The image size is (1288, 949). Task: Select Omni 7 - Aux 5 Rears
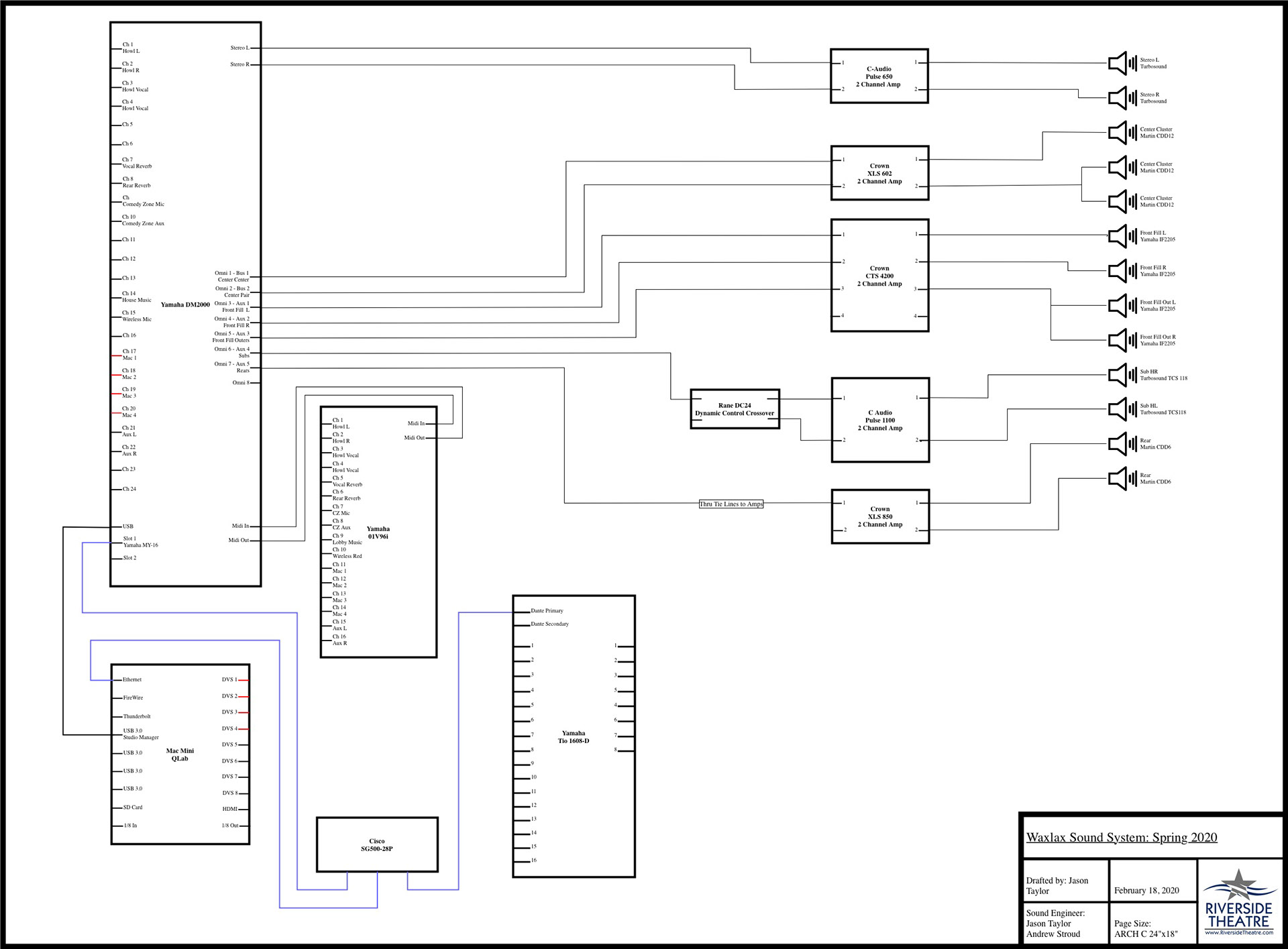(232, 367)
